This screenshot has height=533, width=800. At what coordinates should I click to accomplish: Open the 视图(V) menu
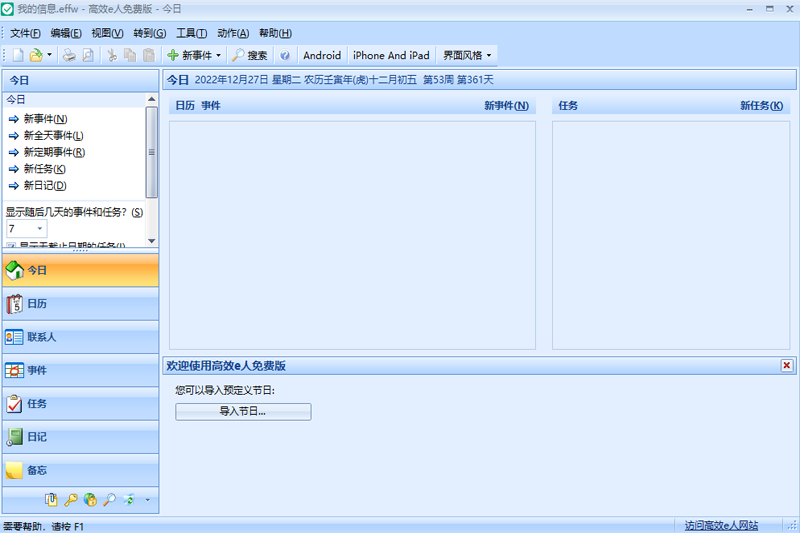coord(107,33)
